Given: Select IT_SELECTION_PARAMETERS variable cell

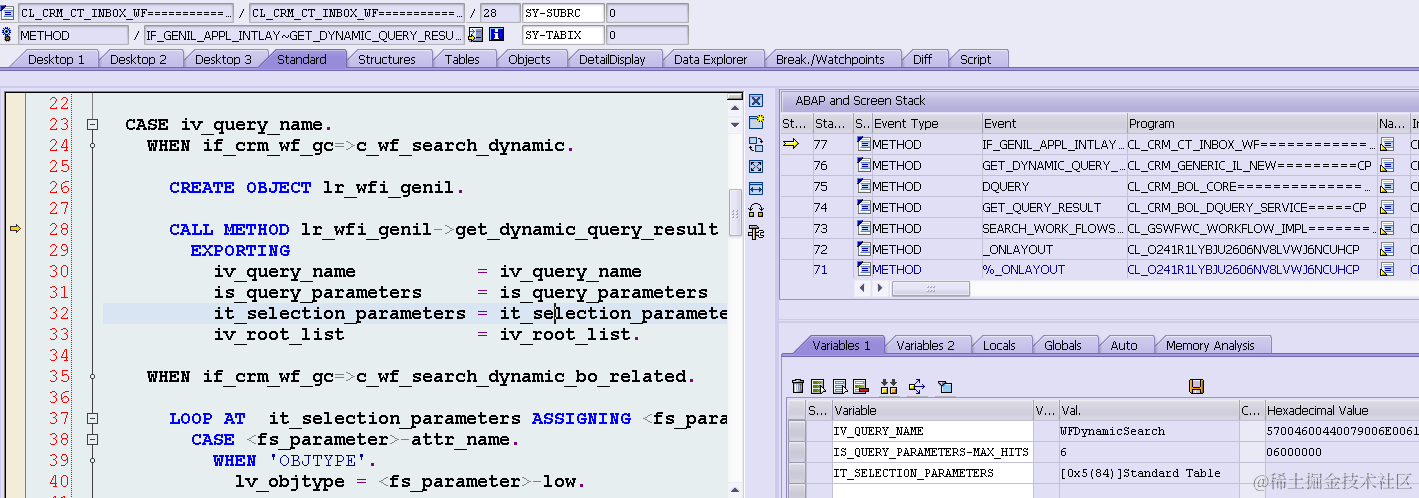Looking at the screenshot, I should point(932,473).
